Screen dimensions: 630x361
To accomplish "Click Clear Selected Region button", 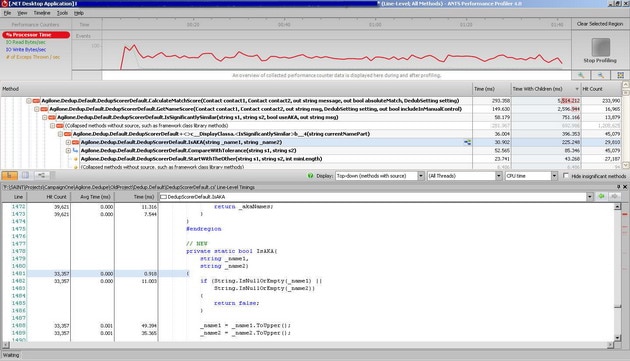I will pyautogui.click(x=600, y=24).
